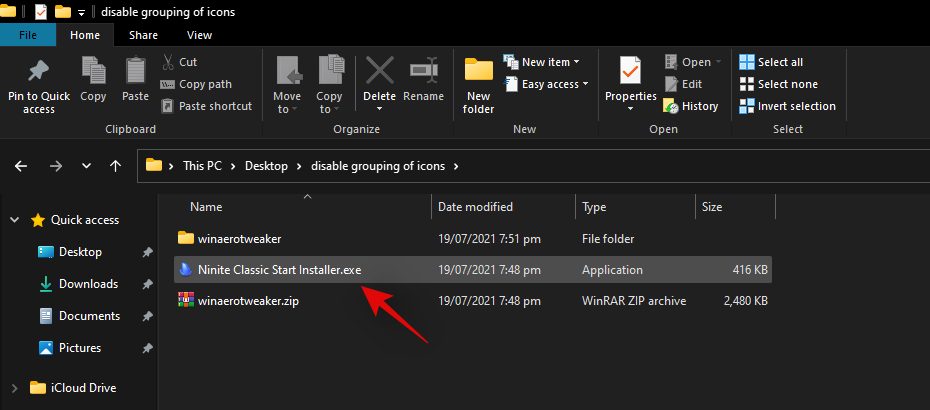Open the File menu tab
Screen dimensions: 930x410
coord(28,35)
